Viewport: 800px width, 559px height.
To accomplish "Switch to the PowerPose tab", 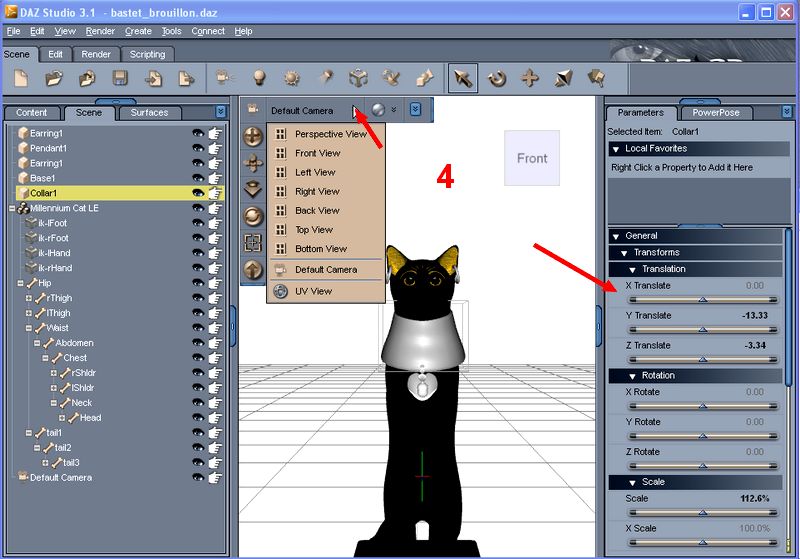I will coord(715,113).
